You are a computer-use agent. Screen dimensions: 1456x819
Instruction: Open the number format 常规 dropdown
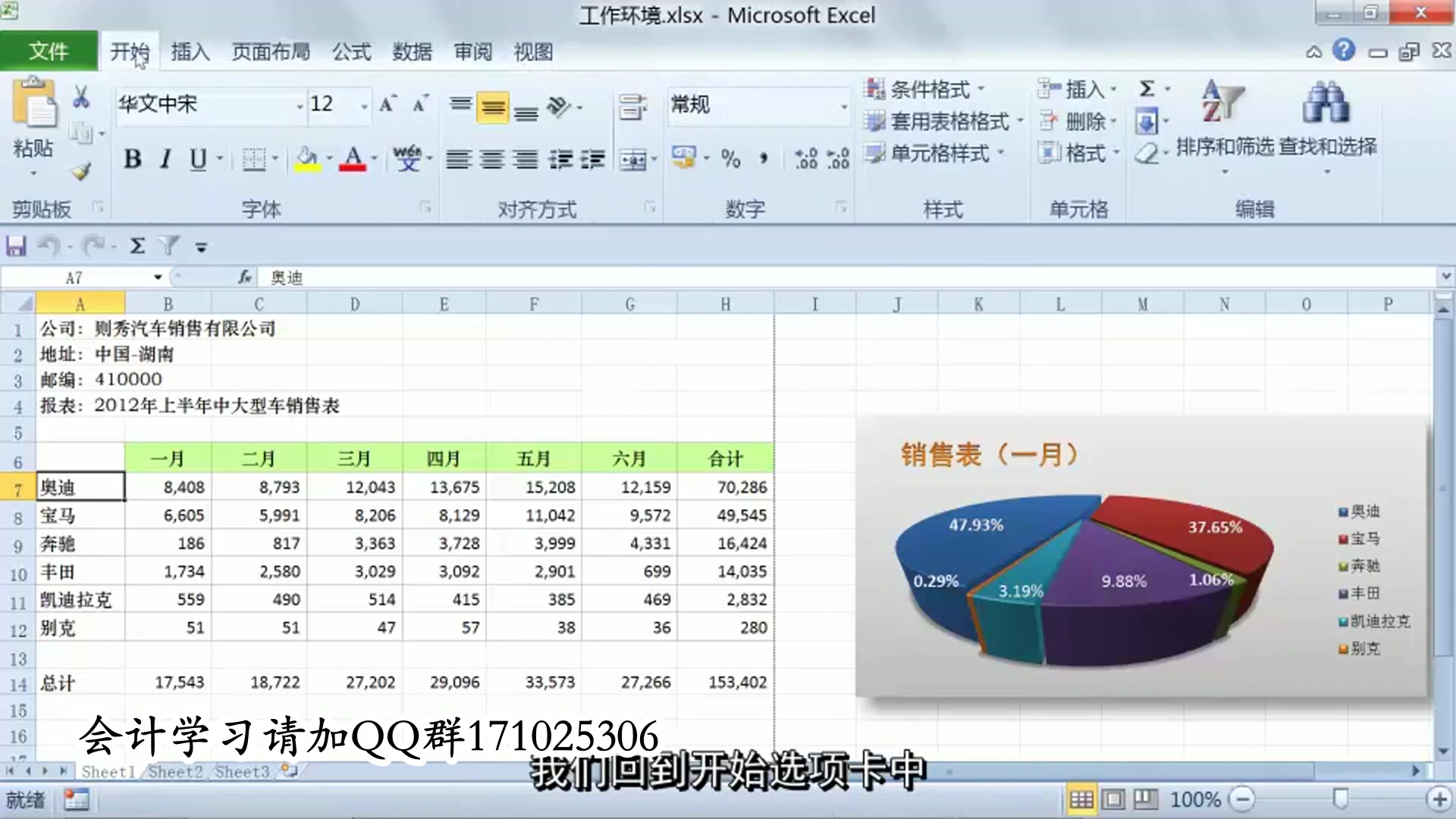point(843,105)
